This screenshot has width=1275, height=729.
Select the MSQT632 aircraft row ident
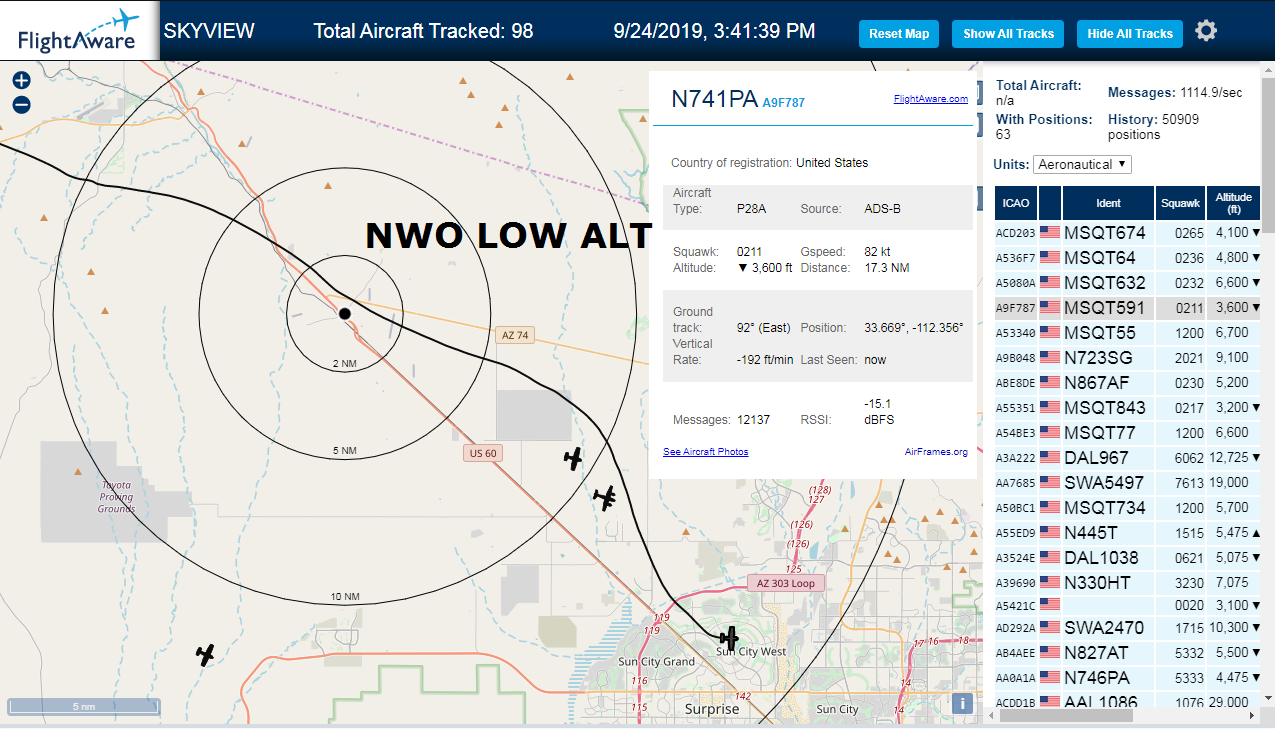point(1104,283)
